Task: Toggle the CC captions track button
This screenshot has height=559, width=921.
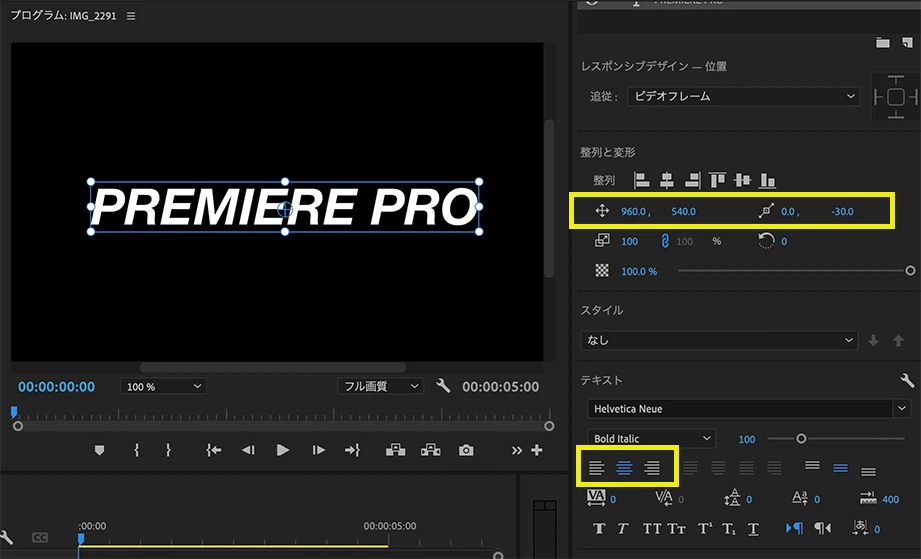Action: pyautogui.click(x=40, y=537)
